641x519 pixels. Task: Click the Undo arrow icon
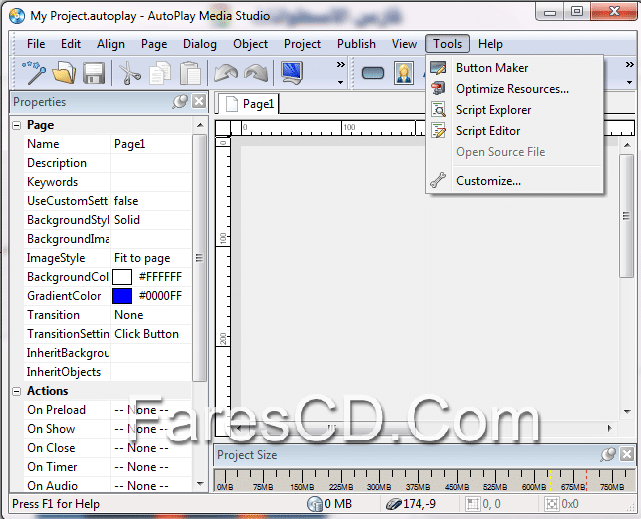[226, 73]
